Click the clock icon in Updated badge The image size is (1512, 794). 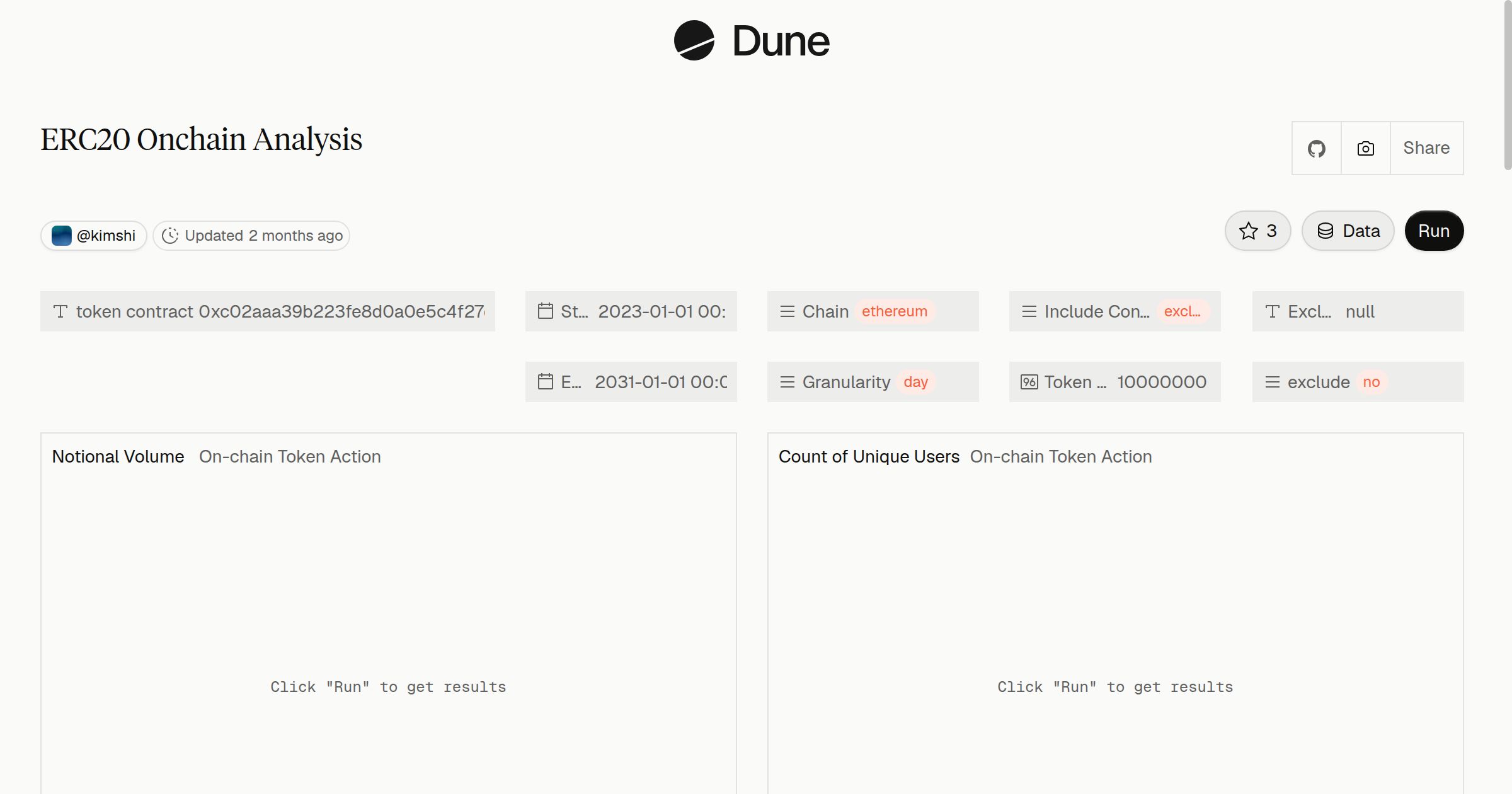170,236
